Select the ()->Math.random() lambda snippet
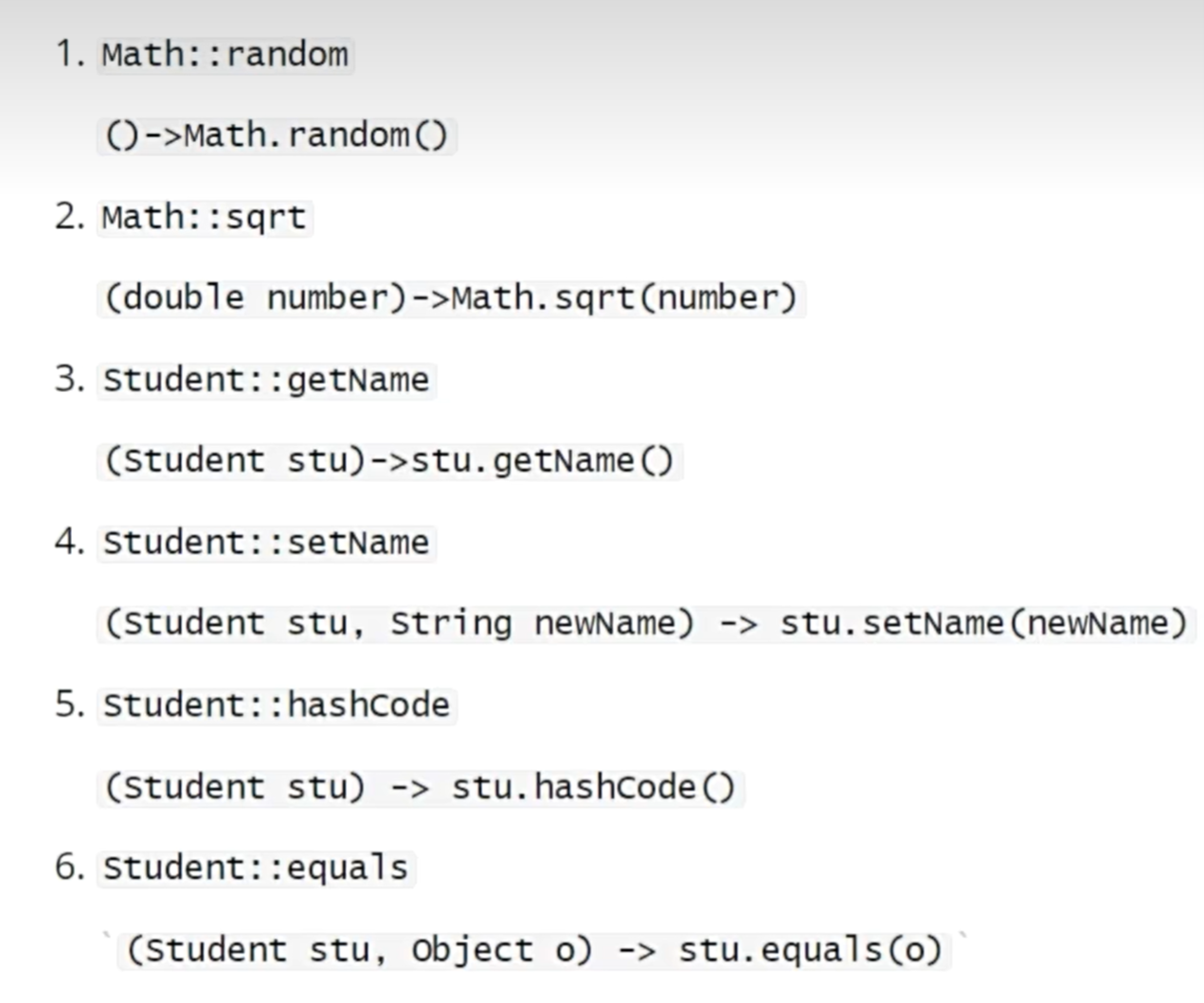The height and width of the screenshot is (1003, 1204). [276, 135]
